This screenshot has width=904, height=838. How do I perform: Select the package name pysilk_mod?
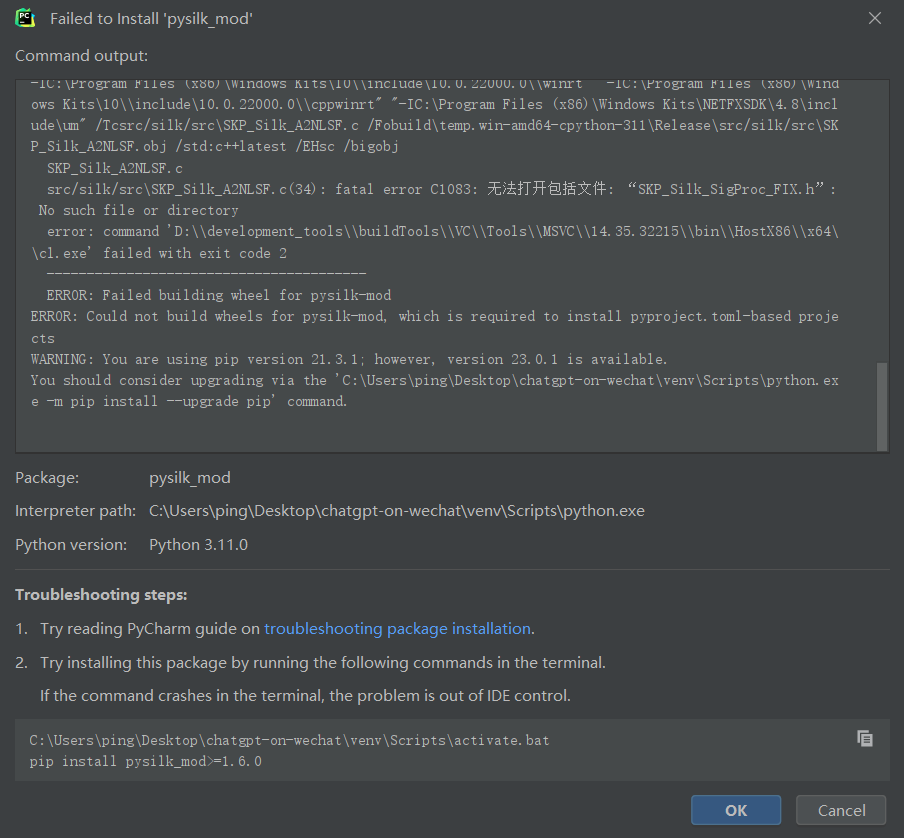click(x=190, y=477)
